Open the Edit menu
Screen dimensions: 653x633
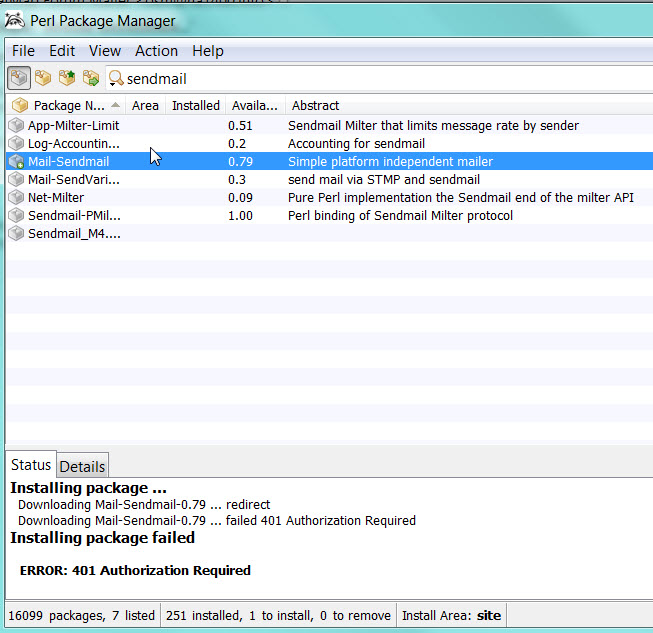click(x=62, y=51)
